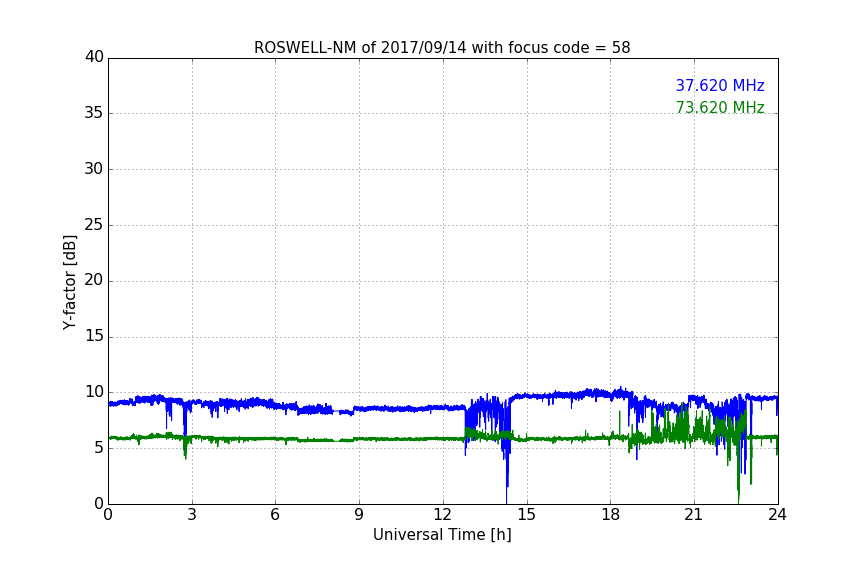
Task: Click the y-axis tick label '20'
Action: [94, 281]
